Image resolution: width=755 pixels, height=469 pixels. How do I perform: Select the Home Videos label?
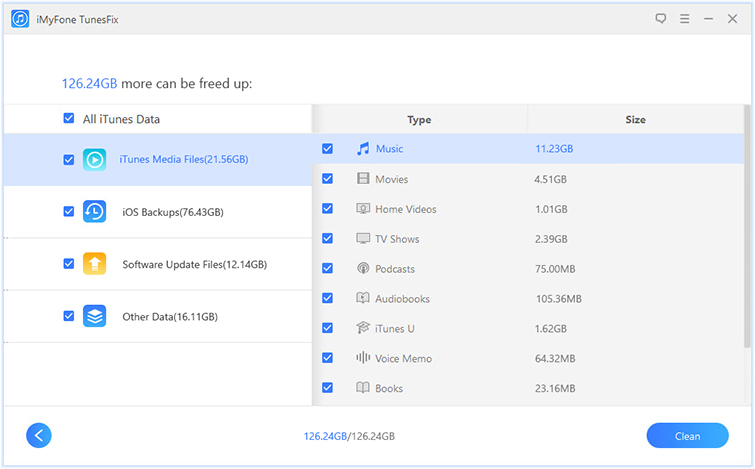coord(406,209)
